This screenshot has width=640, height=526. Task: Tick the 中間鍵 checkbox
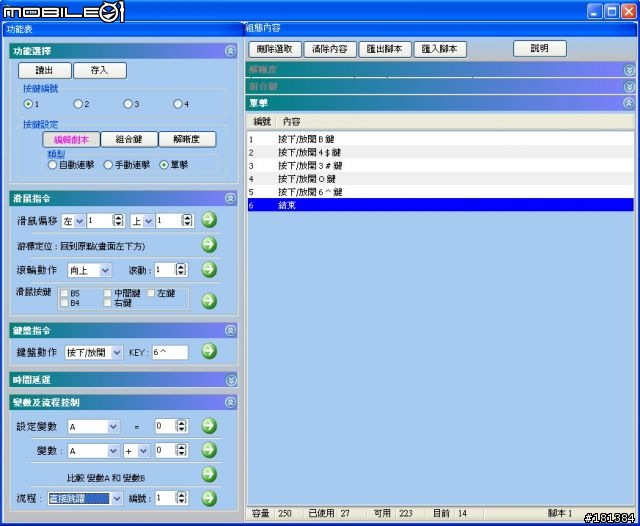pos(107,293)
